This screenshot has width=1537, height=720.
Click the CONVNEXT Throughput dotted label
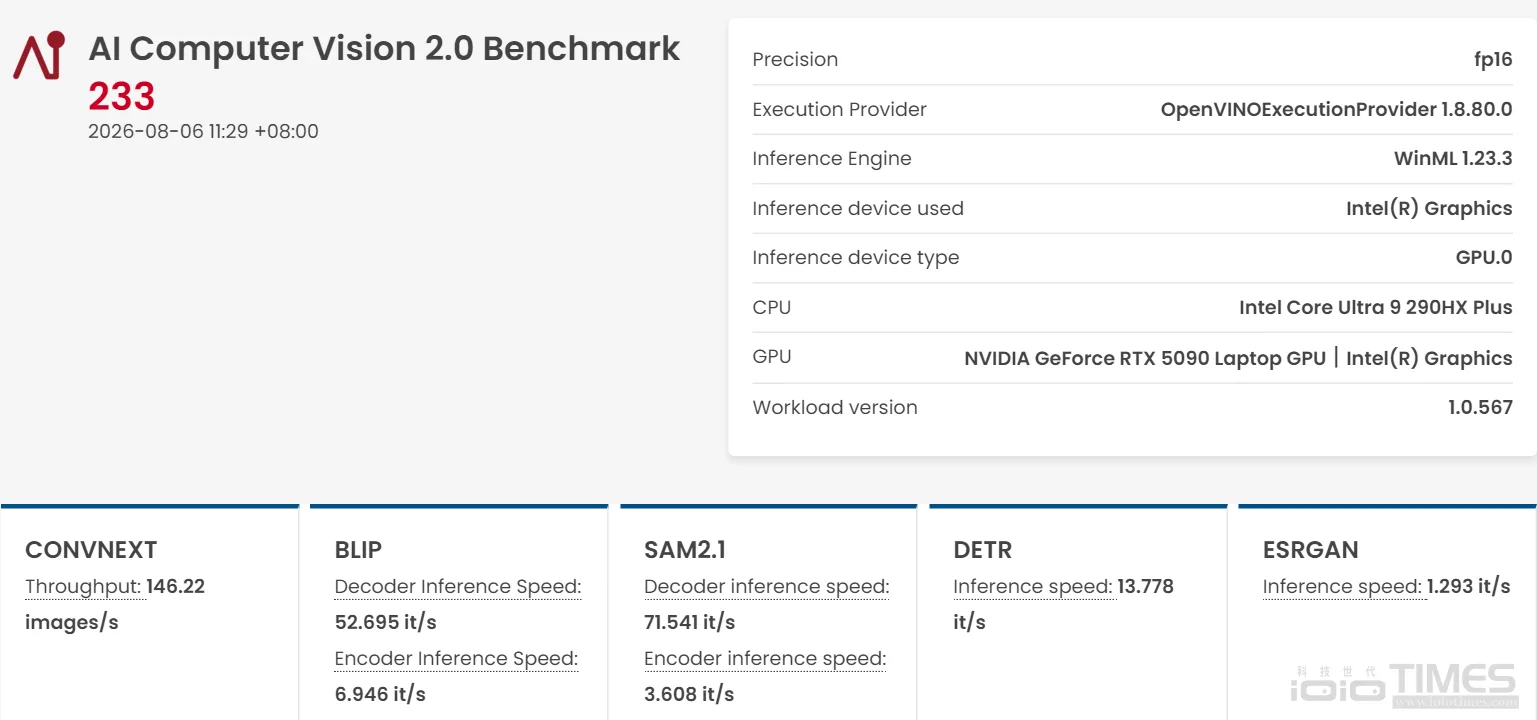point(85,586)
